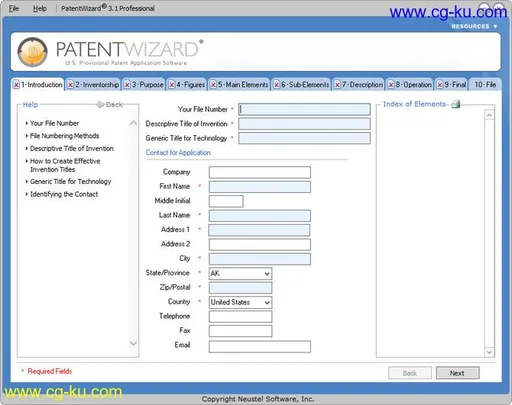512x405 pixels.
Task: Click the Address 1 input field
Action: coord(259,230)
